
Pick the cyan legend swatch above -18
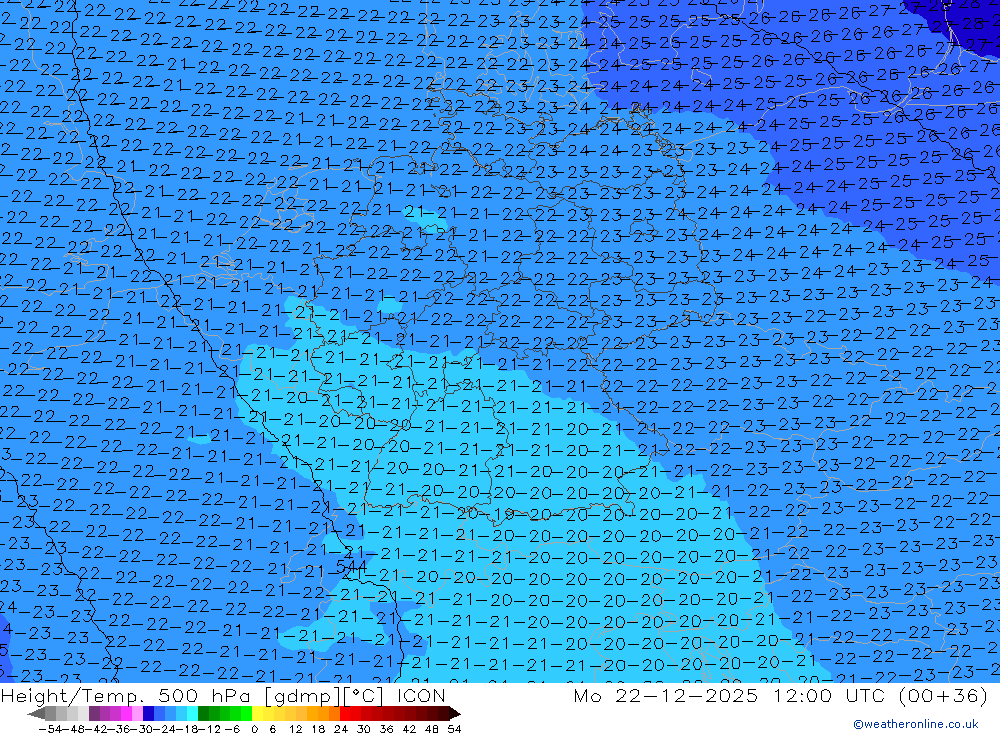click(192, 714)
